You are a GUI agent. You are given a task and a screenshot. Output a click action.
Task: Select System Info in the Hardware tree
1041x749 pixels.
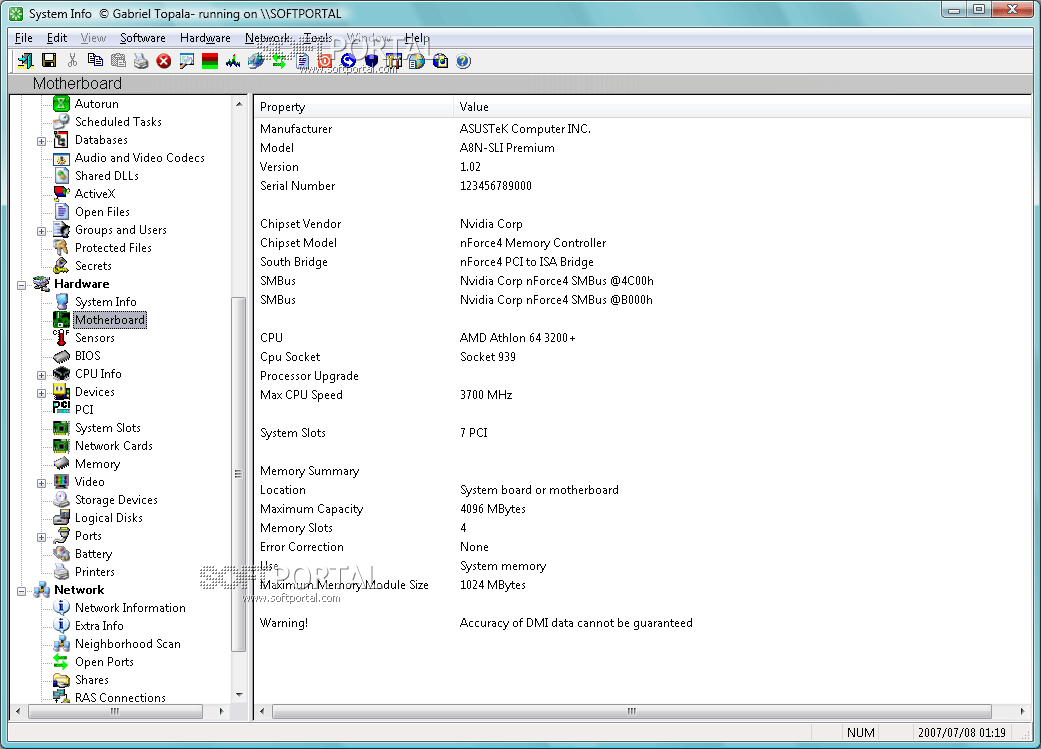106,302
